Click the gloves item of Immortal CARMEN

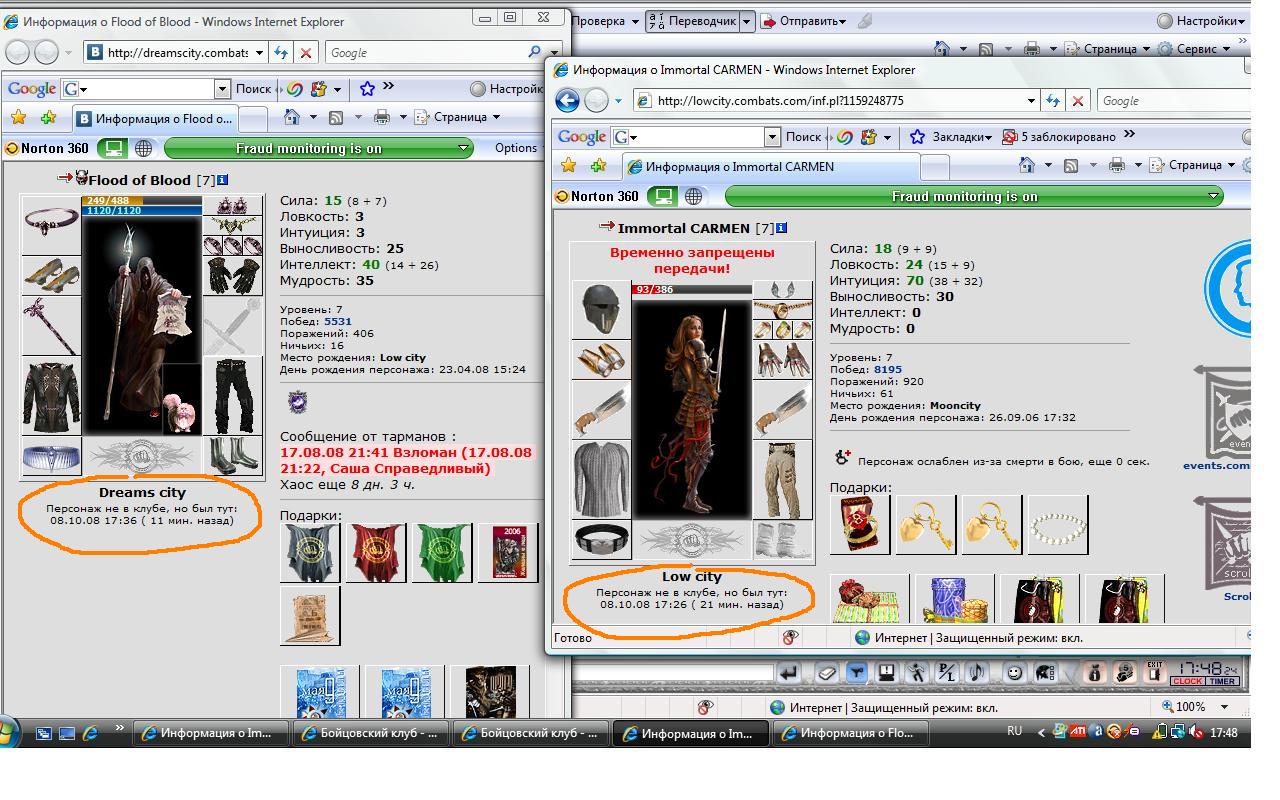782,360
